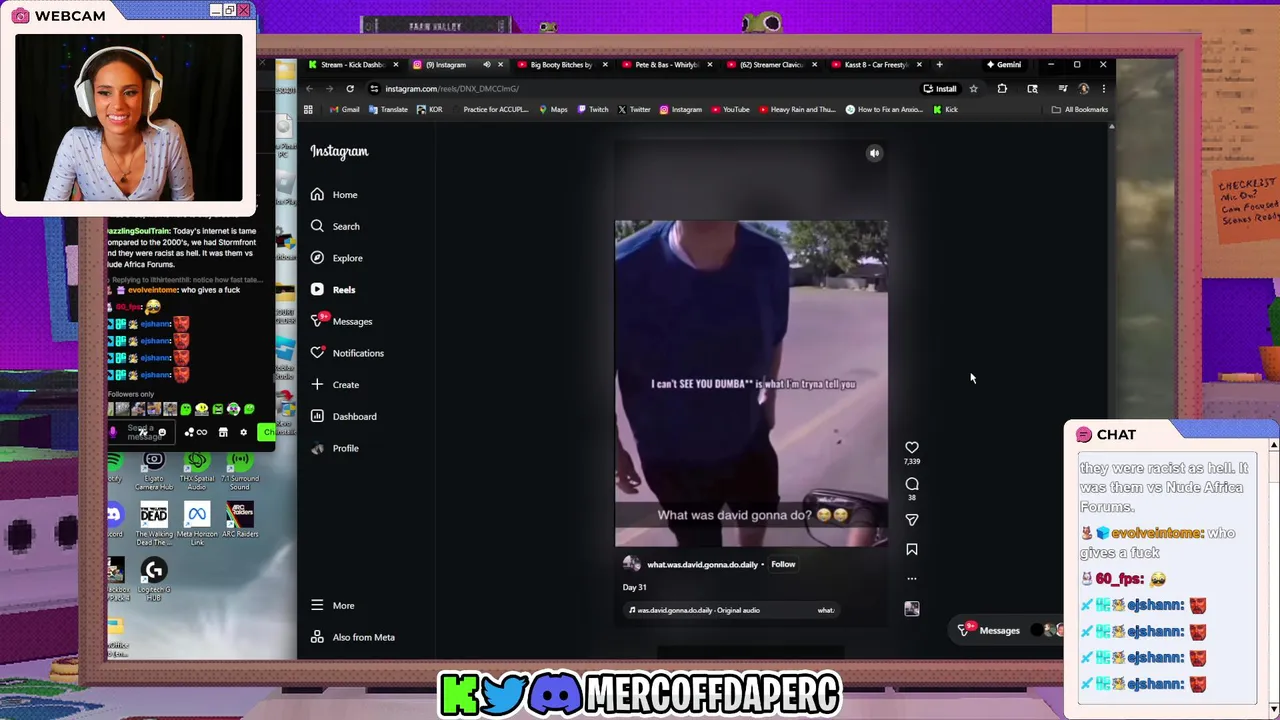Switch to Stream - Kick Dashboard tab

[x=352, y=65]
